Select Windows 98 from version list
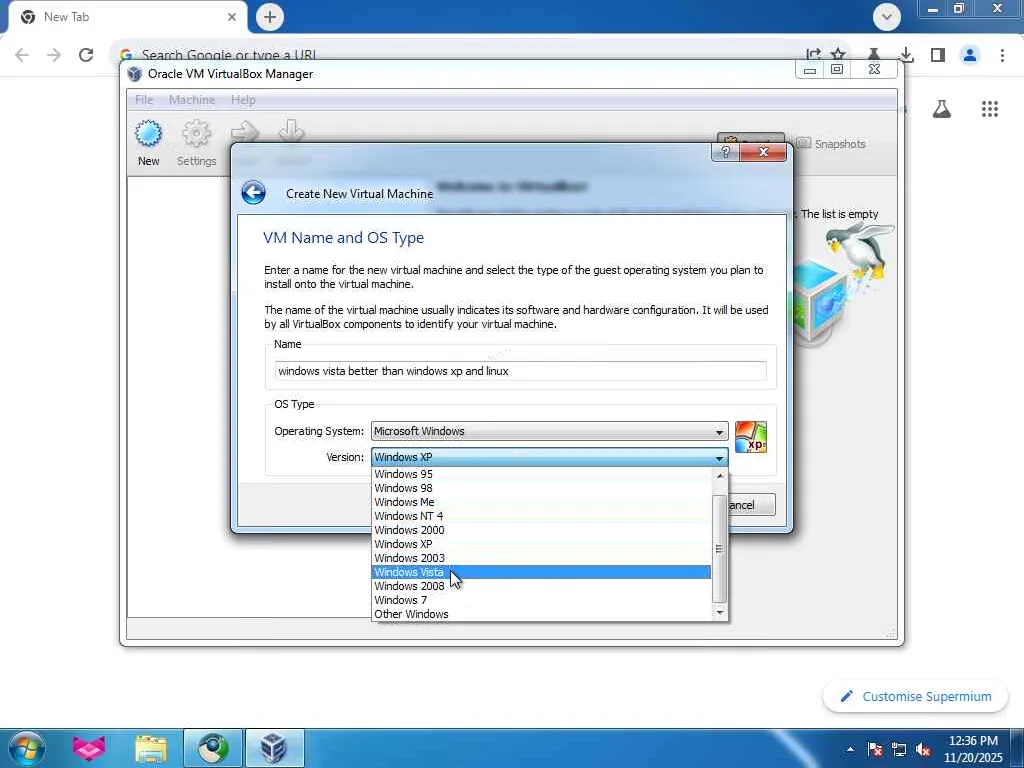Image resolution: width=1024 pixels, height=768 pixels. click(x=541, y=488)
